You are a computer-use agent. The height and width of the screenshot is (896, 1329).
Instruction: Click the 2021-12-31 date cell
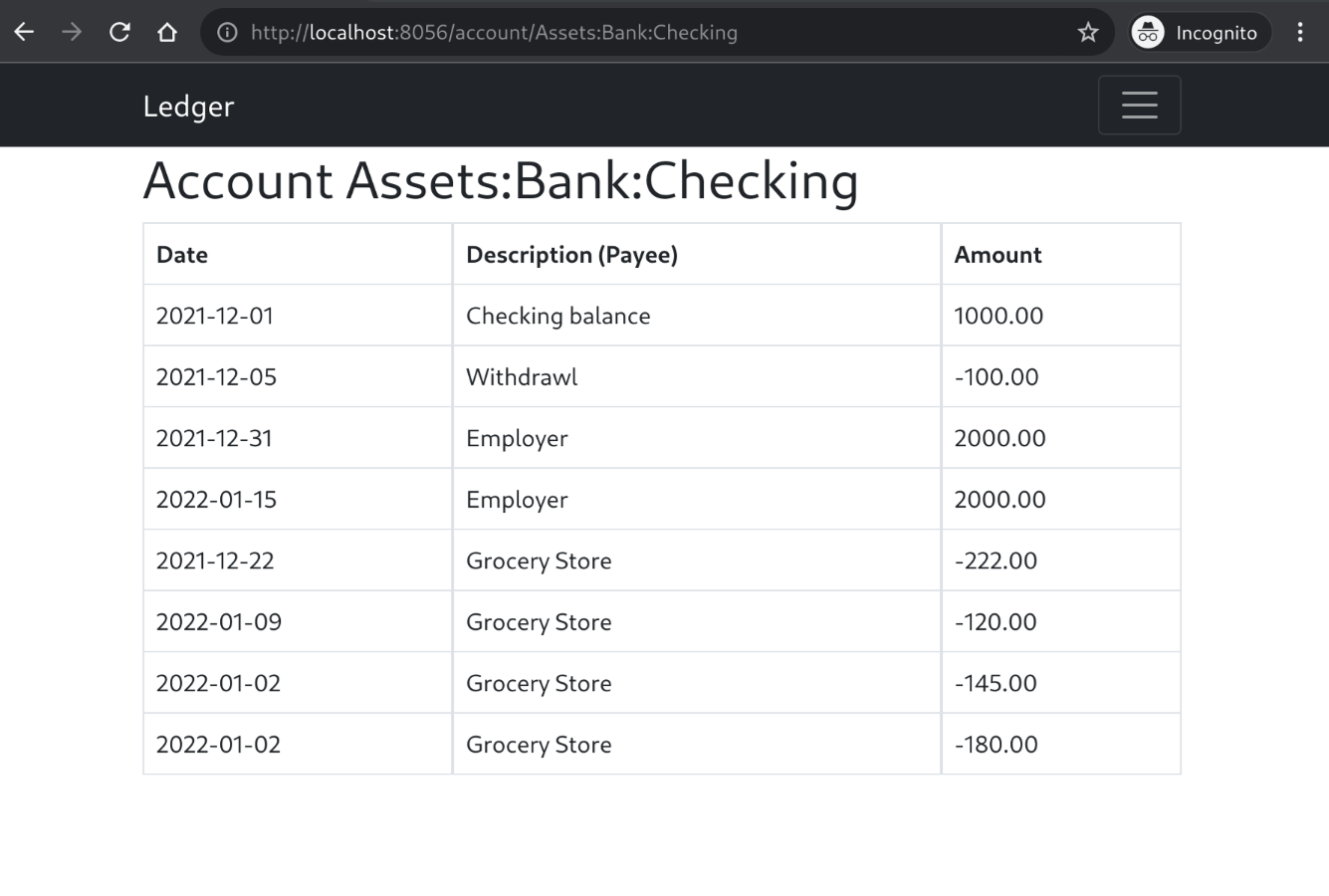pos(214,438)
